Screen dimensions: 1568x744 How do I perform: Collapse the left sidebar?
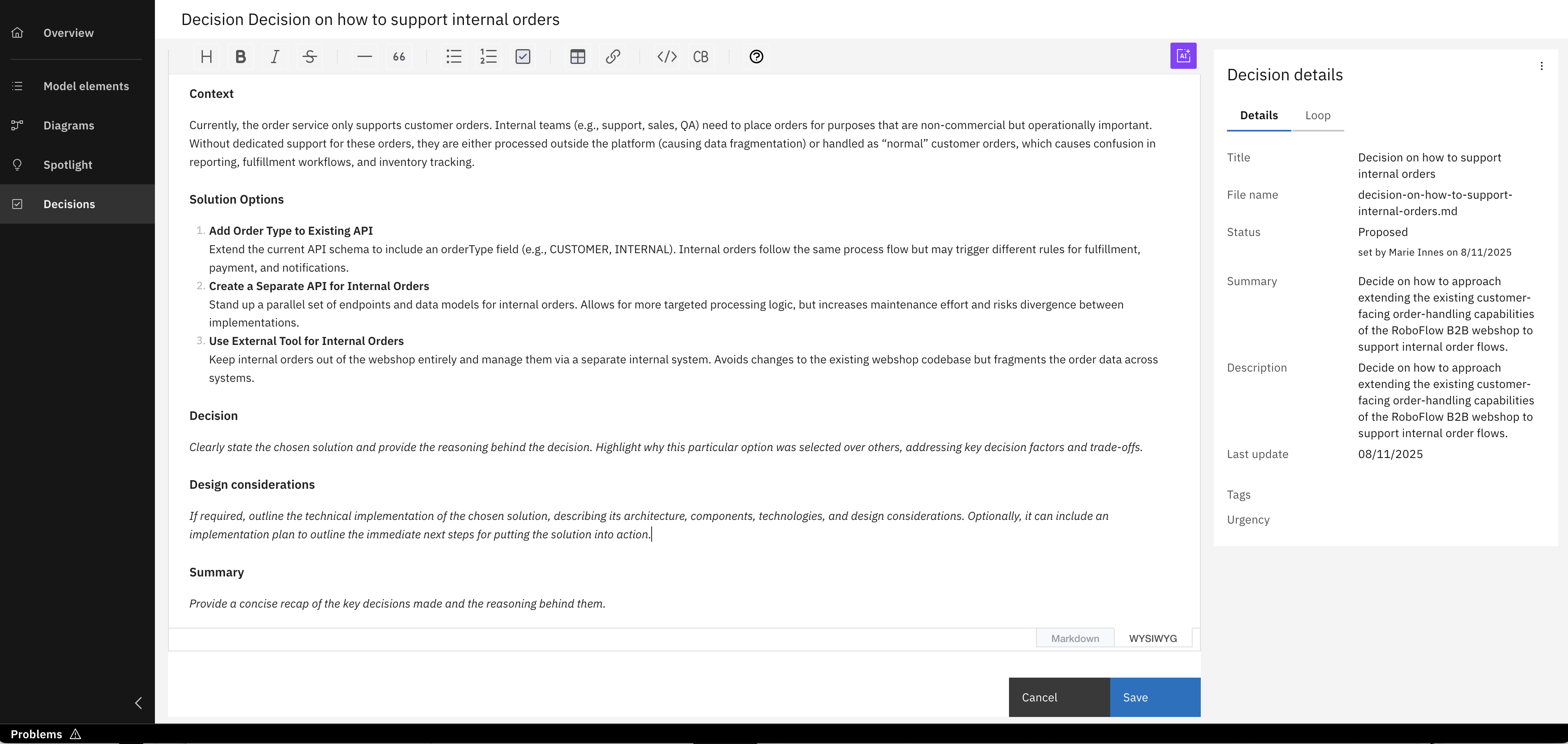(138, 703)
